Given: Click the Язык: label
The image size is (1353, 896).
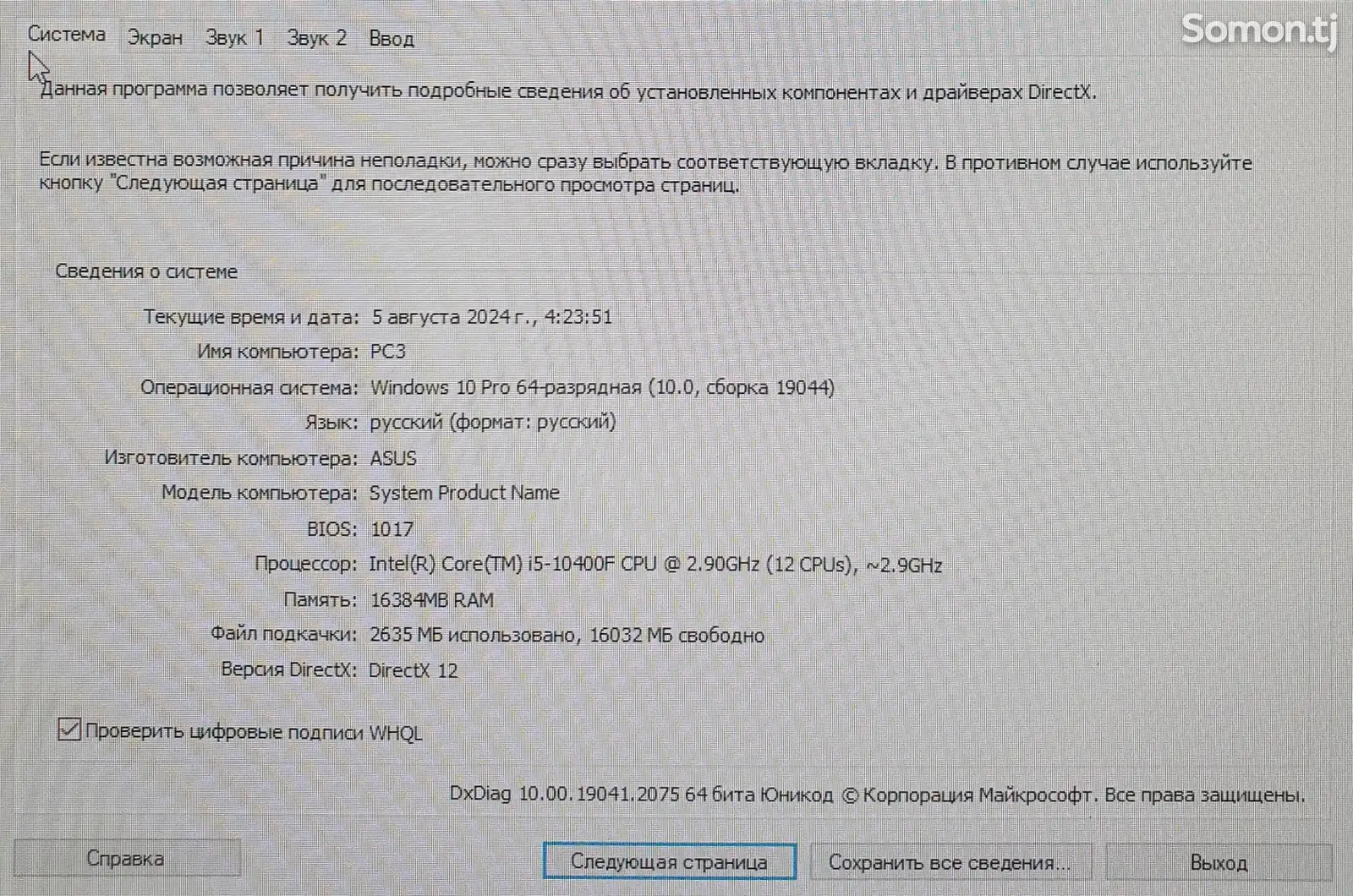Looking at the screenshot, I should tap(331, 423).
